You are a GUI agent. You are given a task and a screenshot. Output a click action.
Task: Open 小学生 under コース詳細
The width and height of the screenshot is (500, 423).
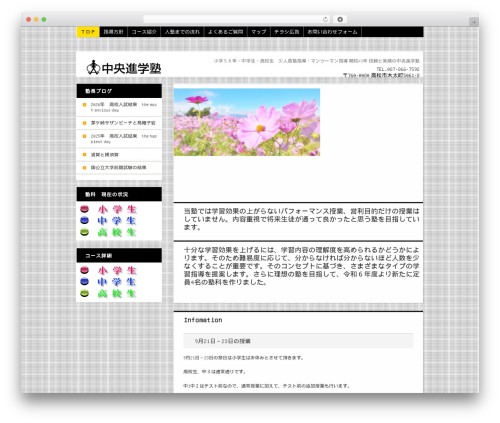point(117,270)
